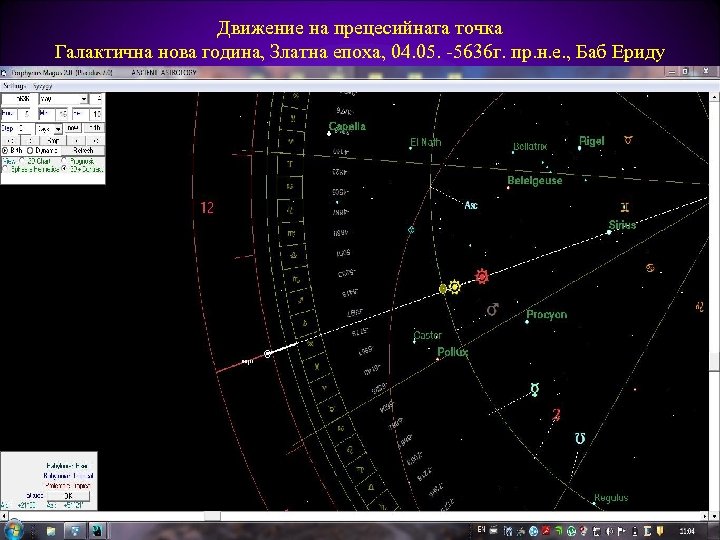This screenshot has width=720, height=540.
Task: Open the Syzygy menu
Action: pos(42,86)
